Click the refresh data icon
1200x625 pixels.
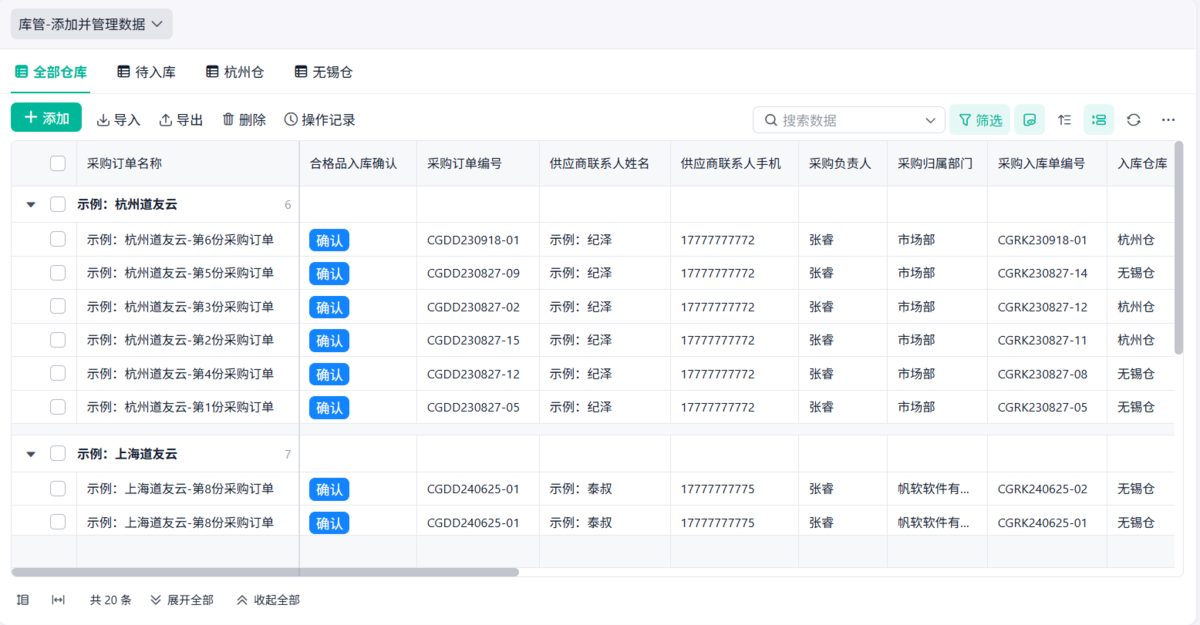pos(1133,120)
